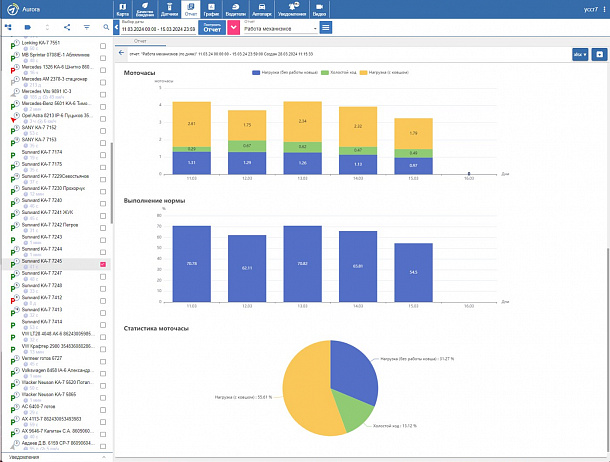The image size is (610, 462).
Task: Click the sort up-down arrows icon
Action: (x=47, y=27)
